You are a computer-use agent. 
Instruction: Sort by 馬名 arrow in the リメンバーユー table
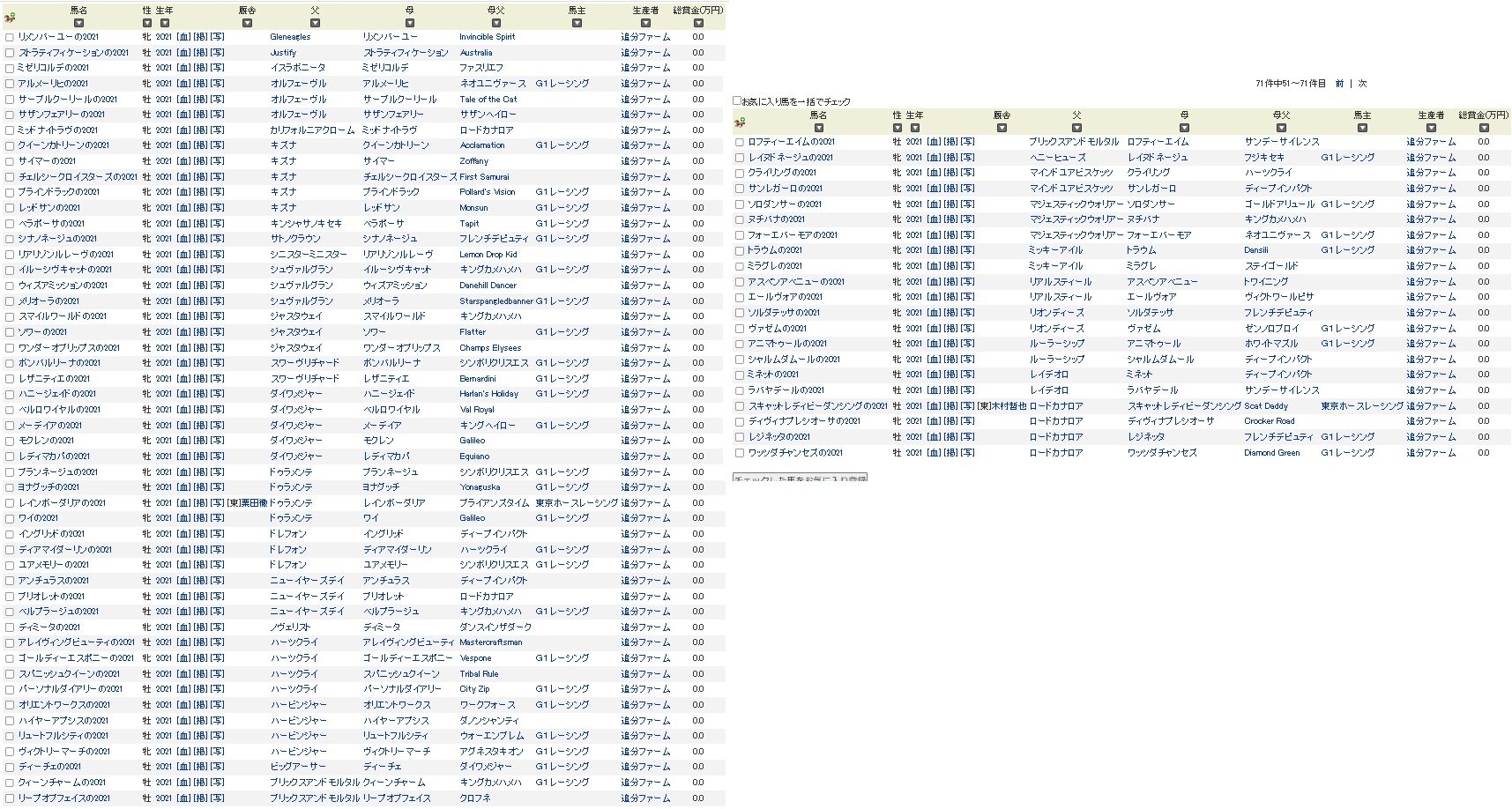[79, 24]
